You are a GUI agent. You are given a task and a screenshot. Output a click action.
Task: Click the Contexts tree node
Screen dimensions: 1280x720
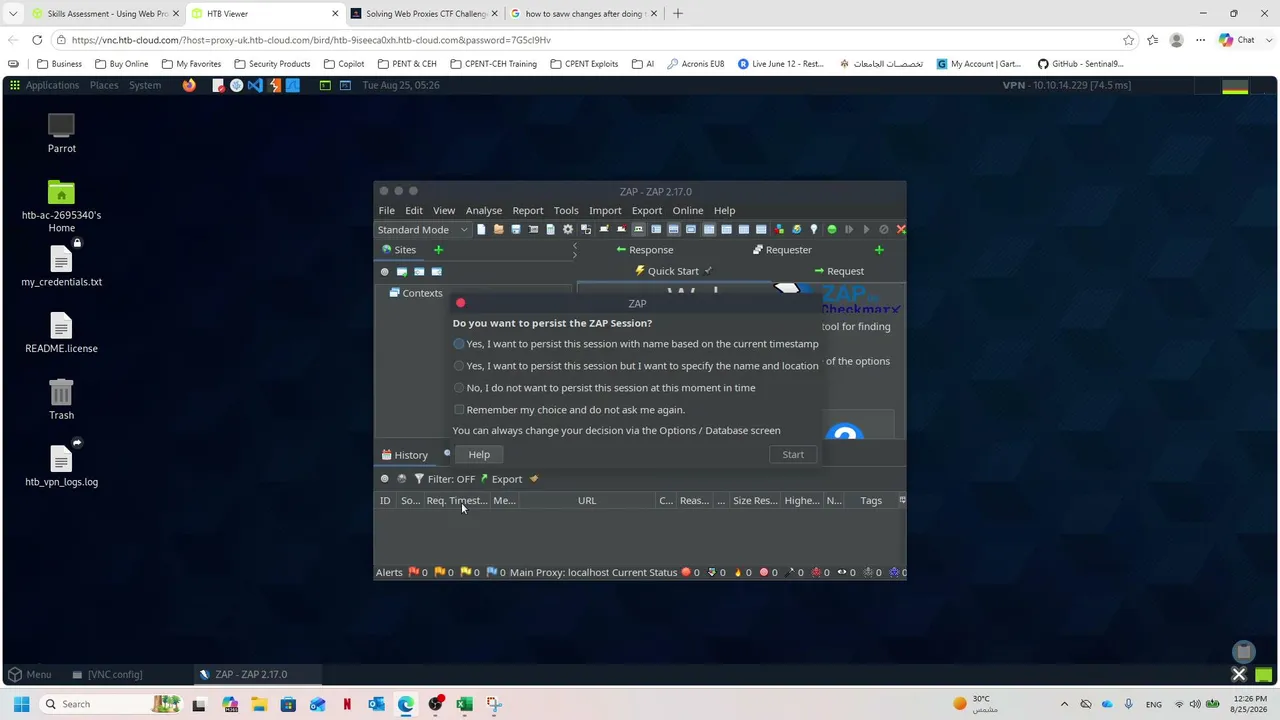coord(415,293)
